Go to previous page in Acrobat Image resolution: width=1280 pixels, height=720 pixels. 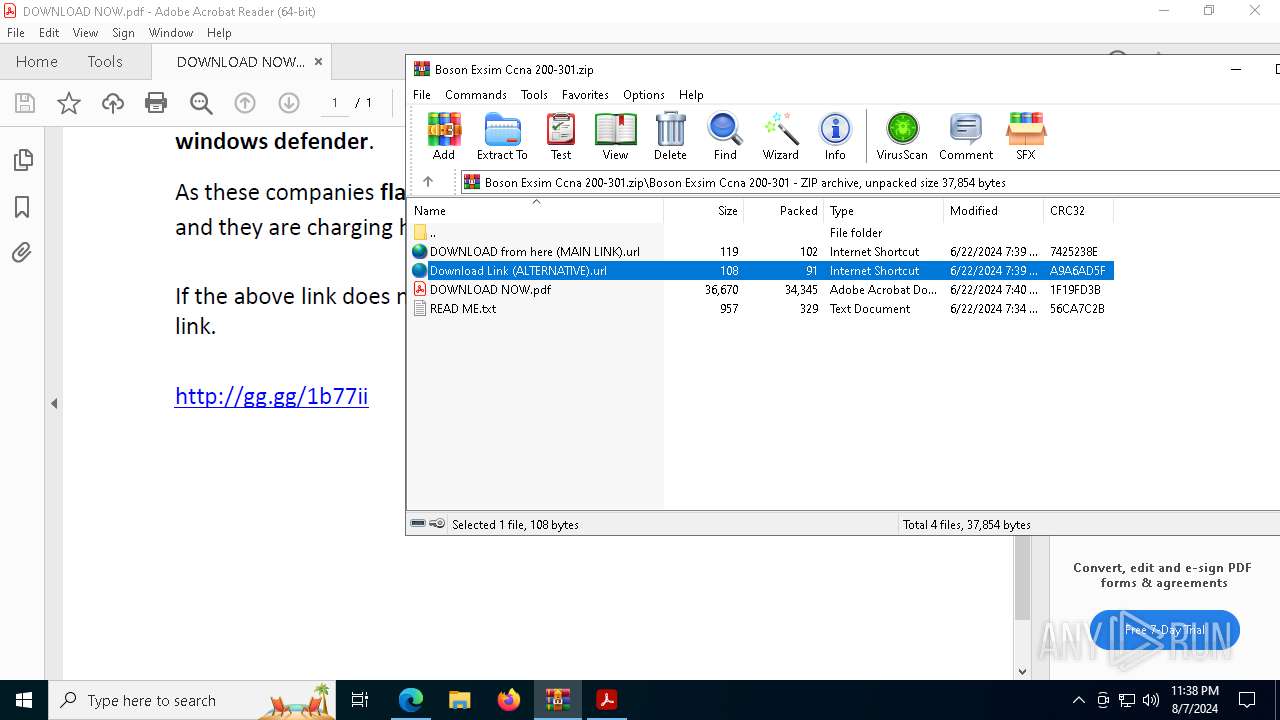pos(245,103)
